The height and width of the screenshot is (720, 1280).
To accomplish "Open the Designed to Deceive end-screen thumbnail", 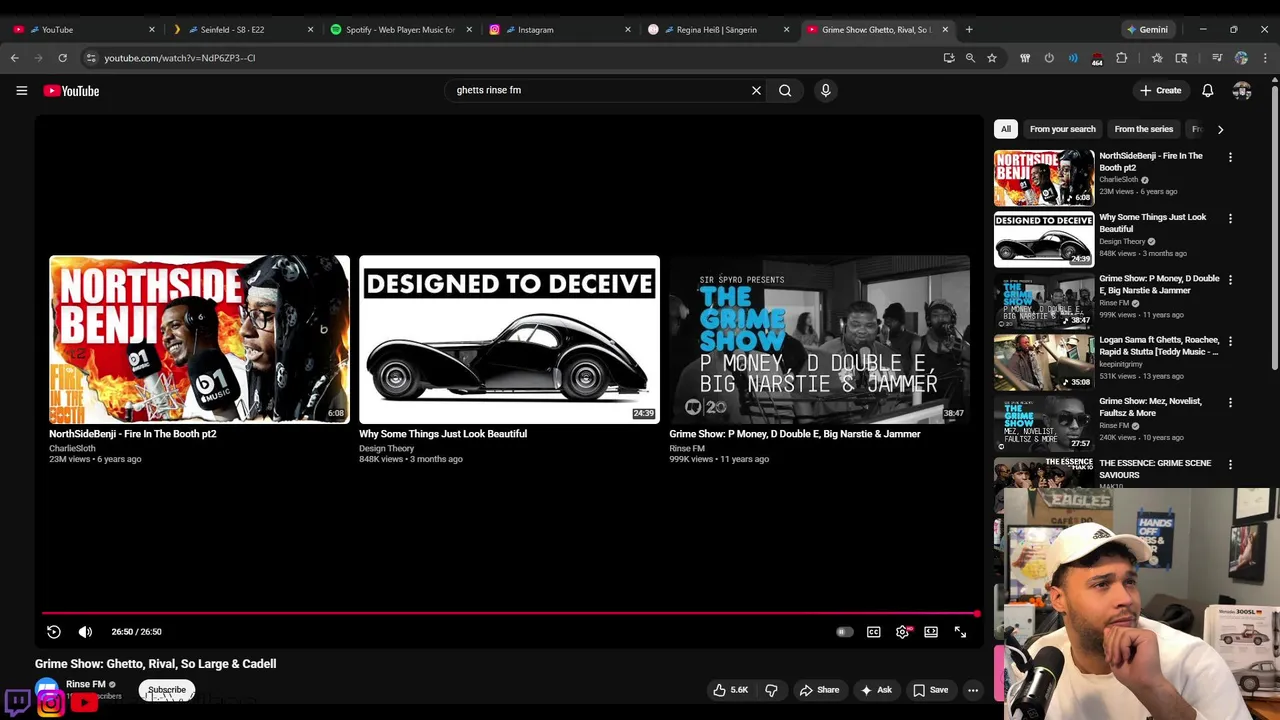I will coord(509,340).
